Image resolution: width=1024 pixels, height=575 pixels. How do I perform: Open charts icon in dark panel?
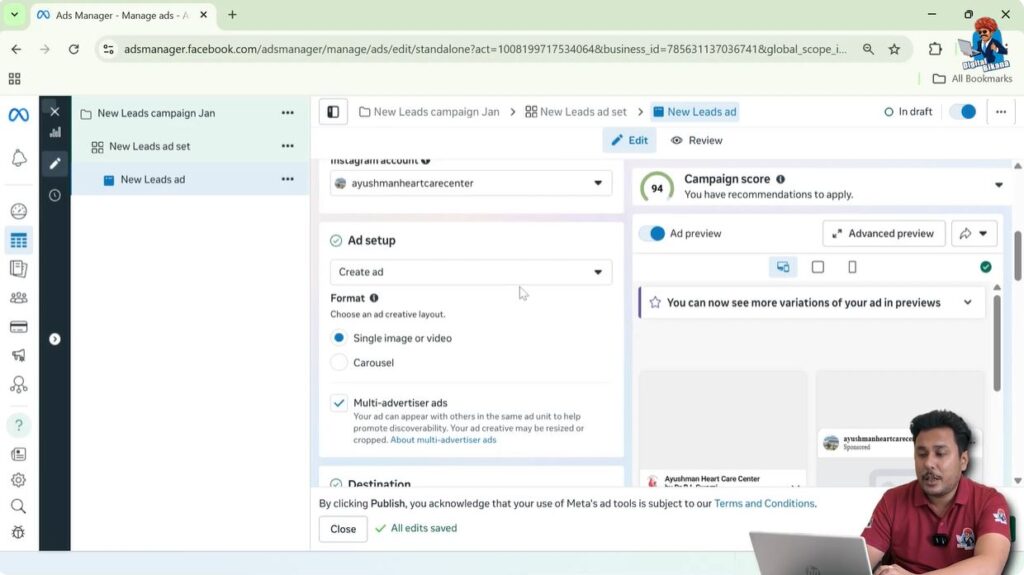(55, 133)
